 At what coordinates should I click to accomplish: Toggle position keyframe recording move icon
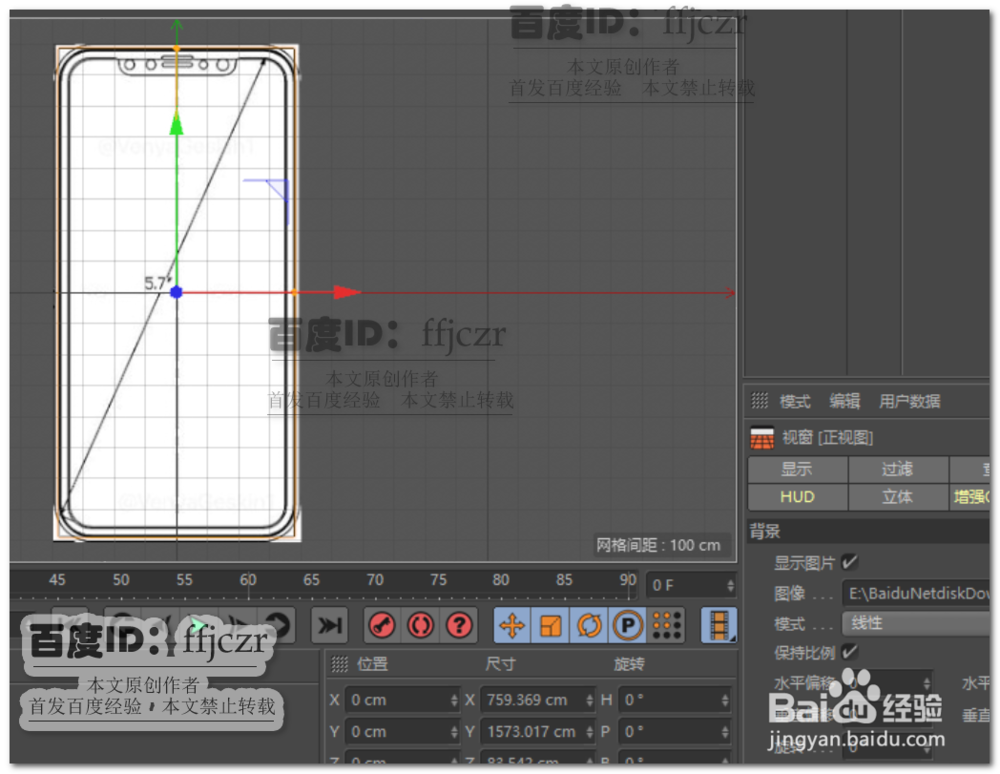[x=512, y=625]
